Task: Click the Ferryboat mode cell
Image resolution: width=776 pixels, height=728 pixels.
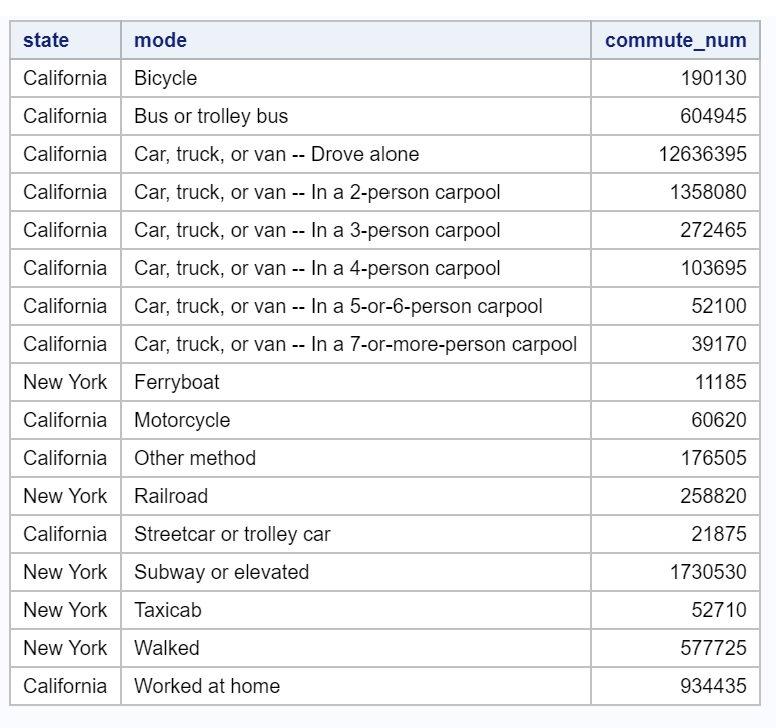Action: click(177, 382)
